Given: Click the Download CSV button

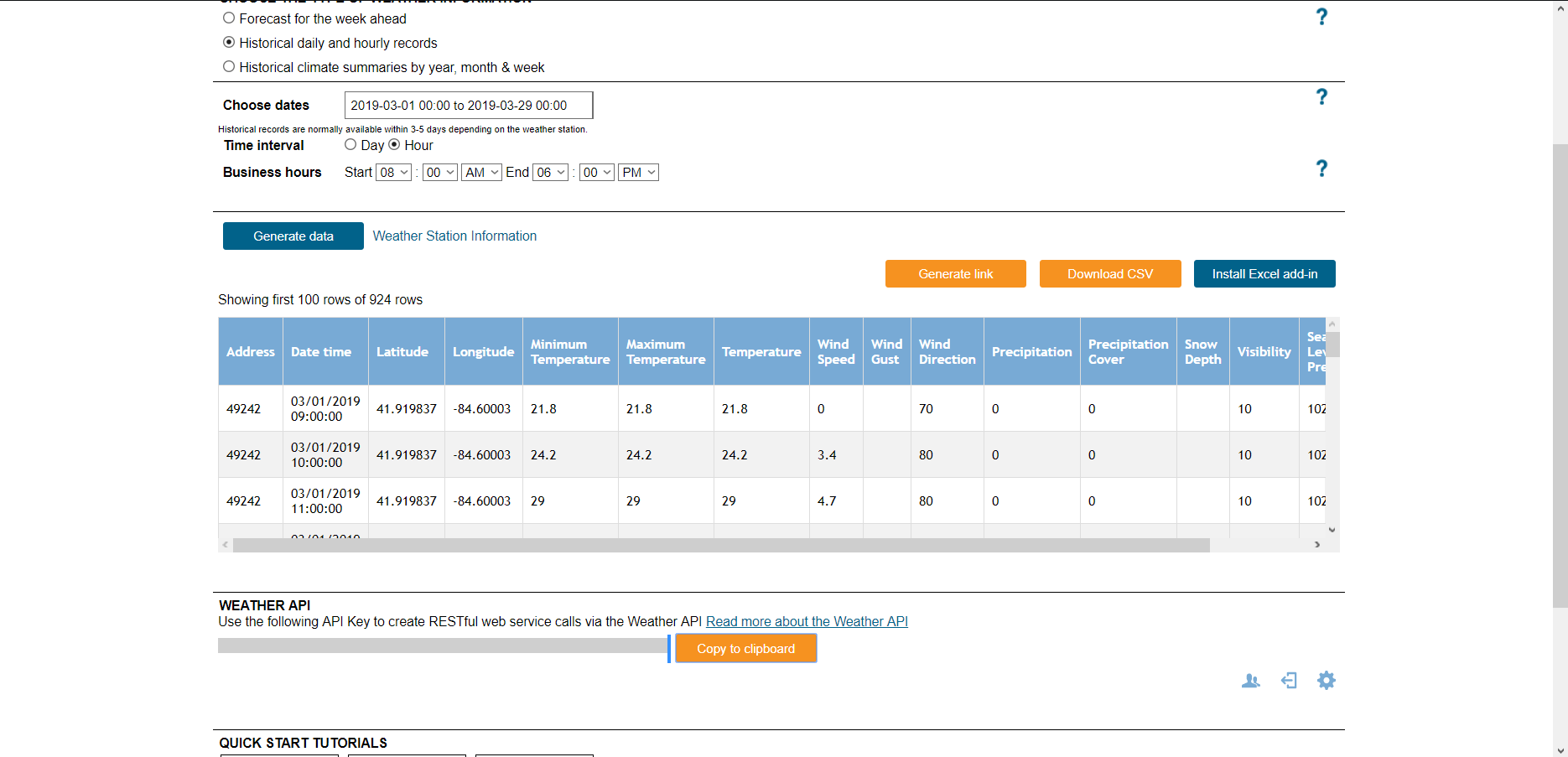Looking at the screenshot, I should [x=1109, y=274].
